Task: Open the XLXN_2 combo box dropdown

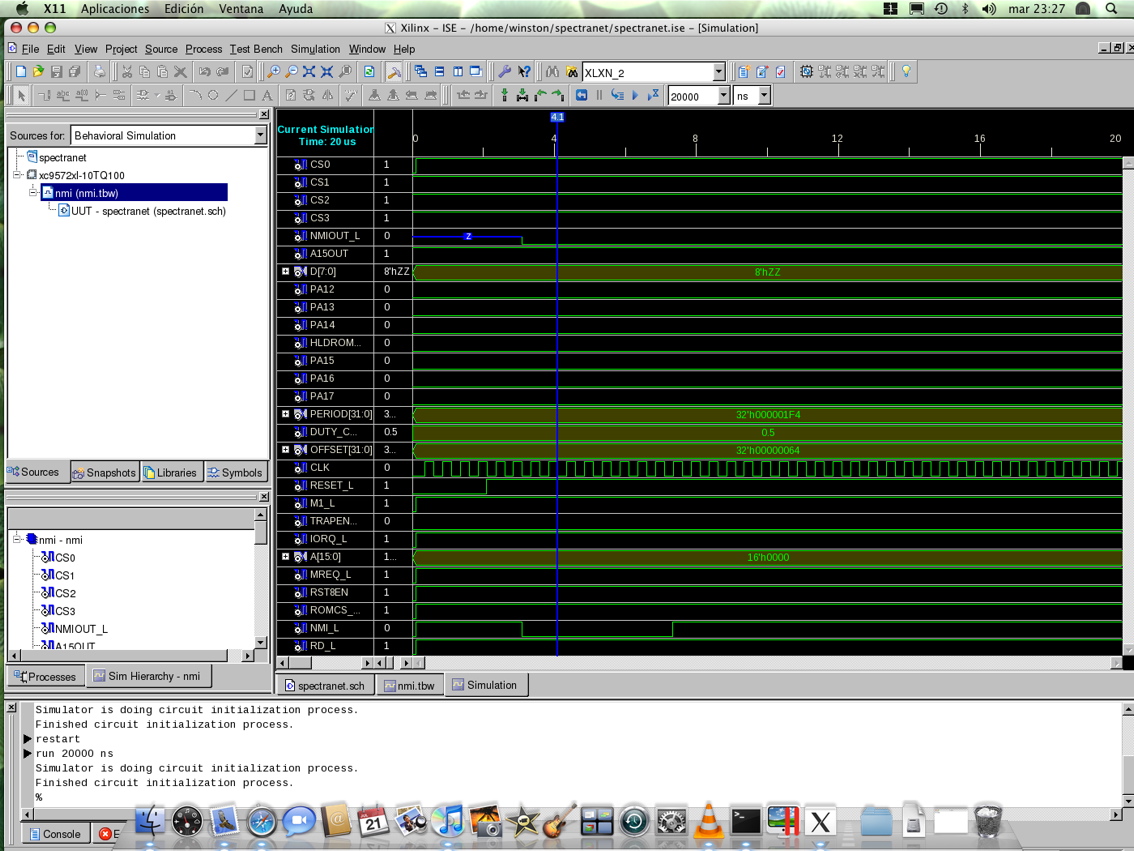Action: [718, 72]
